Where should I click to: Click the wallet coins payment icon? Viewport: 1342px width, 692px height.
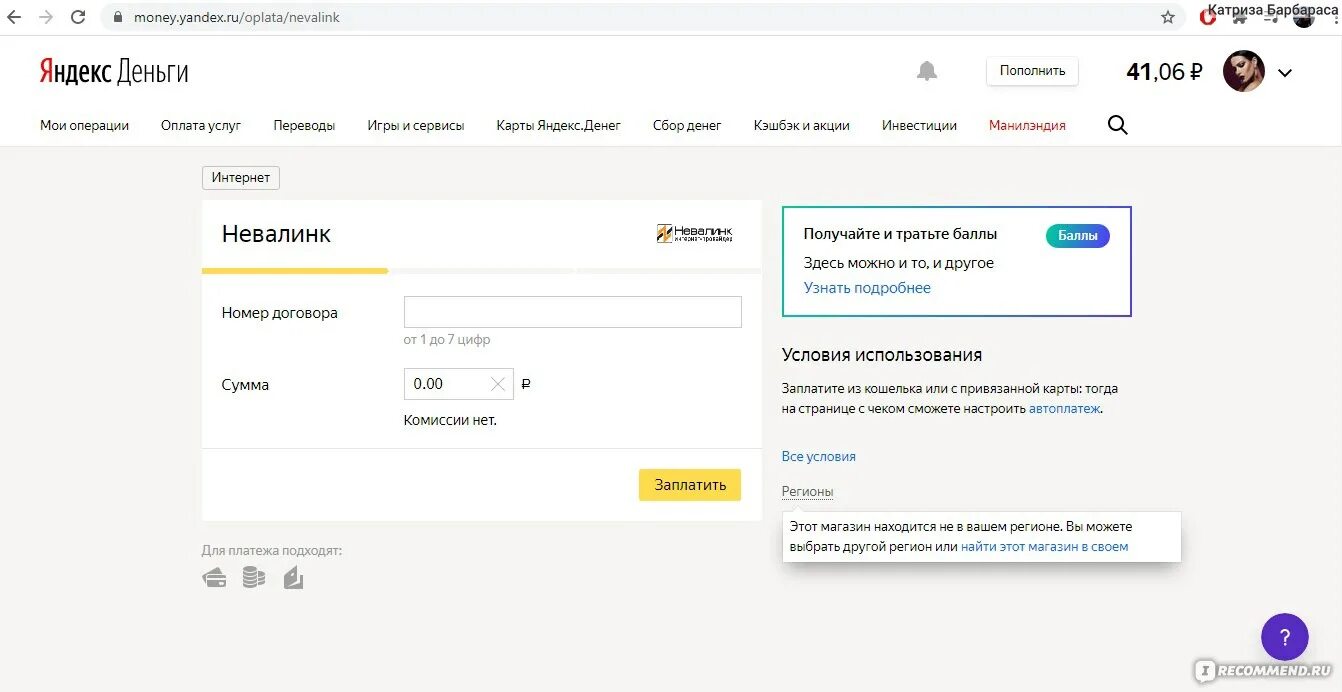tap(254, 577)
